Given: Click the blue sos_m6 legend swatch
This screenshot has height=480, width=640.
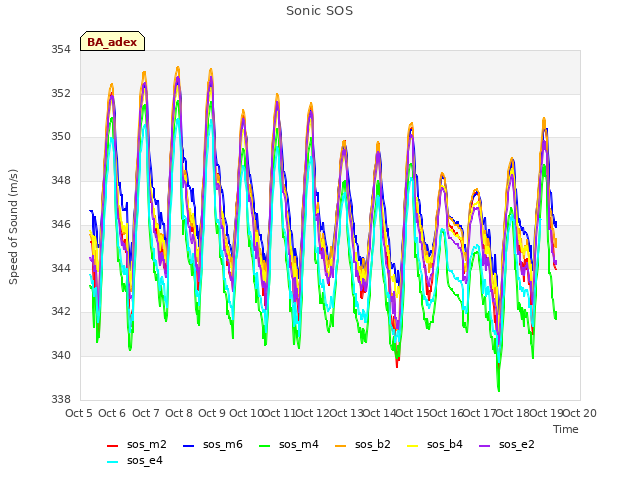Looking at the screenshot, I should tap(188, 446).
